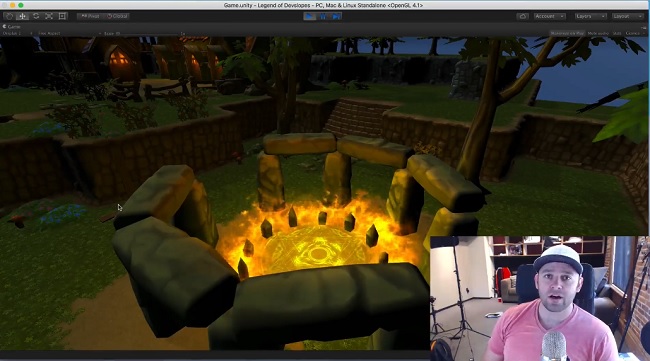
Task: Toggle Global/Local handle rotation
Action: [x=117, y=16]
